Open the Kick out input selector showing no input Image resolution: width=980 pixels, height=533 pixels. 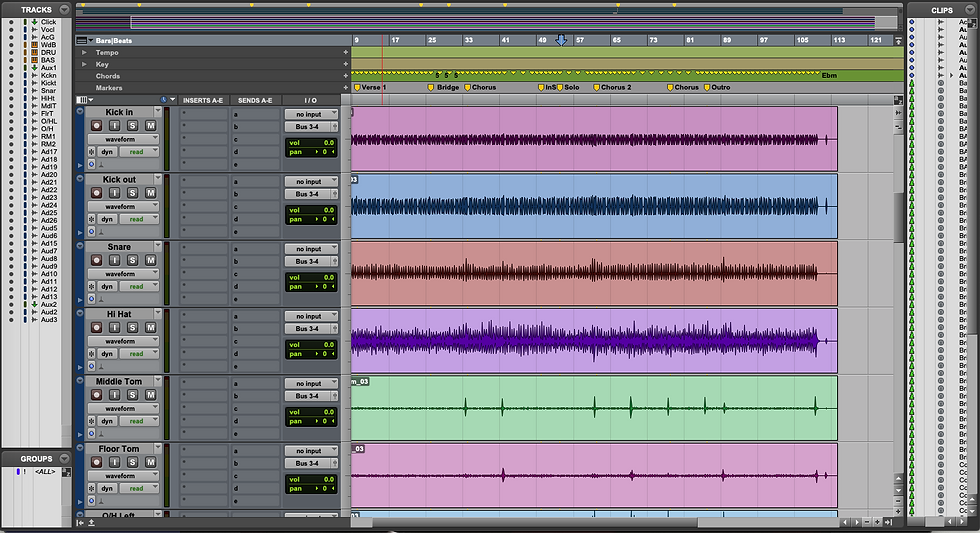pyautogui.click(x=311, y=182)
